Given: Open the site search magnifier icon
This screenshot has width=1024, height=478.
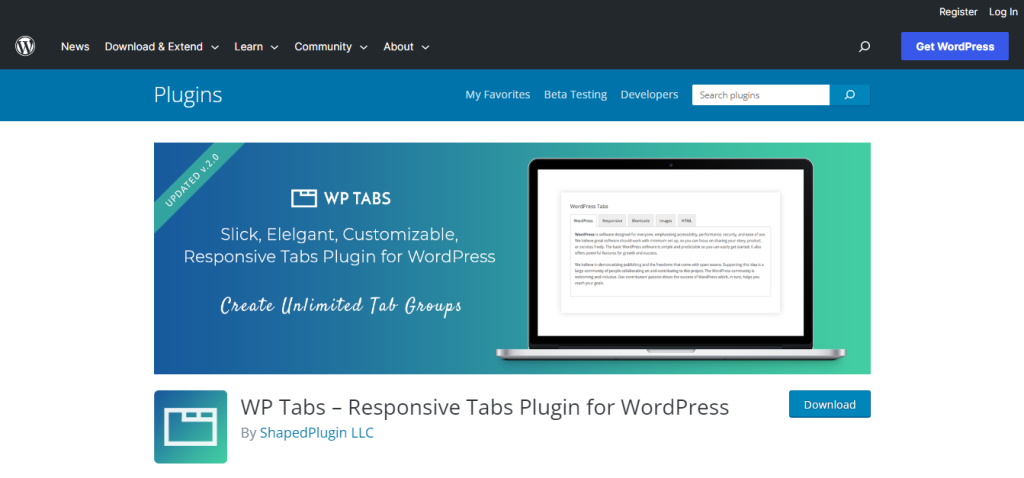Looking at the screenshot, I should click(864, 46).
